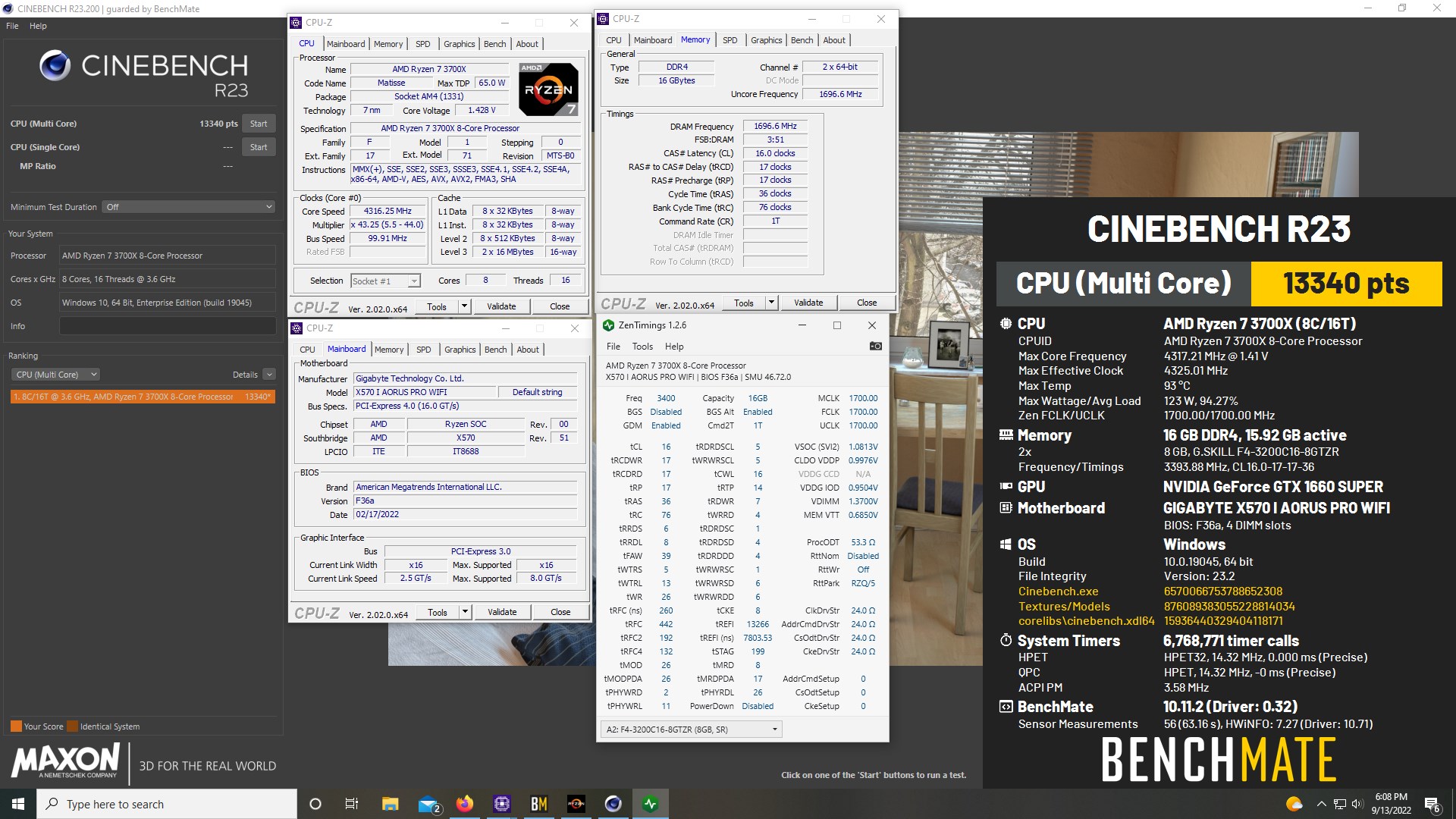Switch to Cinebench via taskbar icon
Image resolution: width=1456 pixels, height=819 pixels.
[x=613, y=804]
